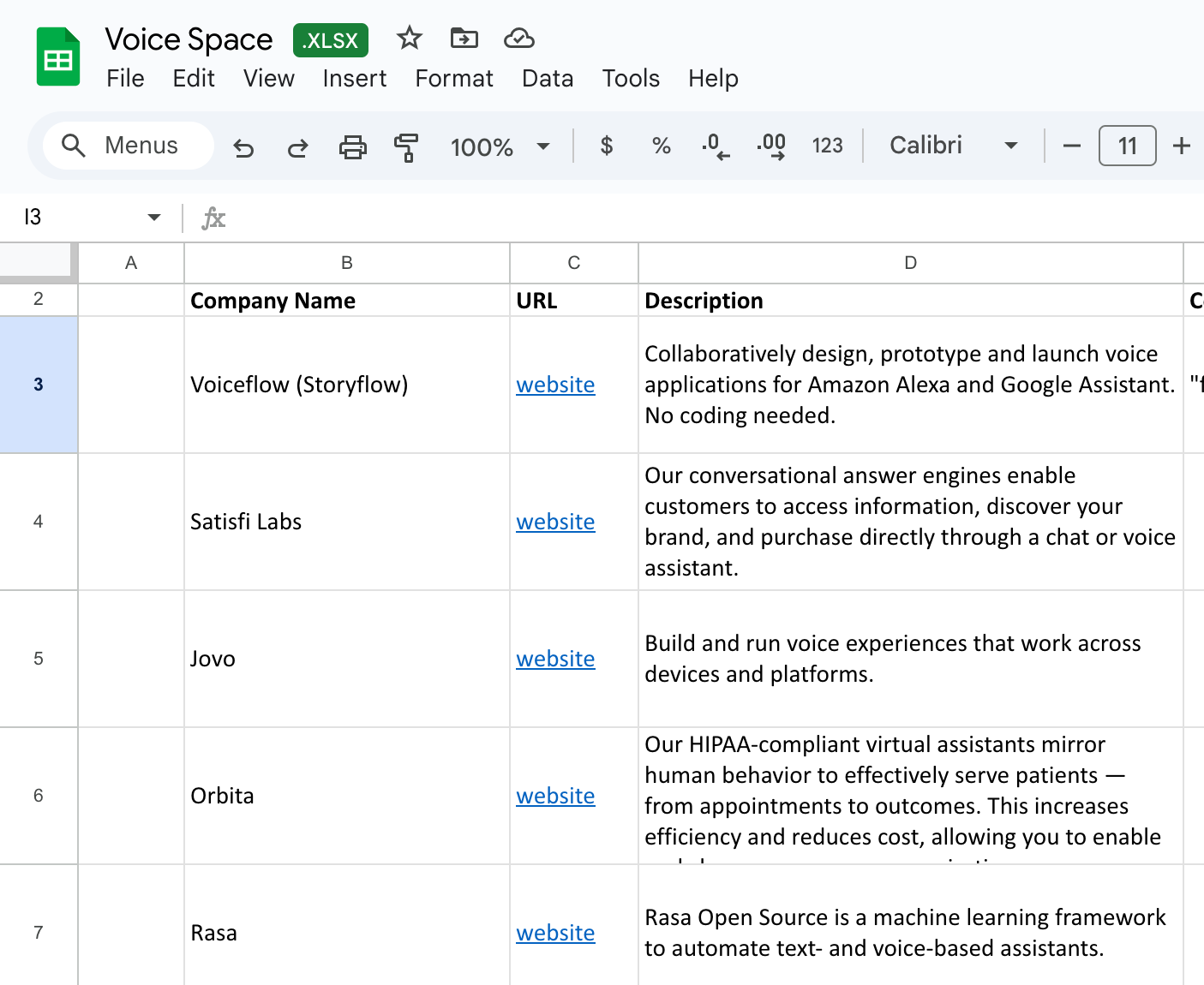Format as percent
This screenshot has height=985, width=1204.
(x=662, y=146)
